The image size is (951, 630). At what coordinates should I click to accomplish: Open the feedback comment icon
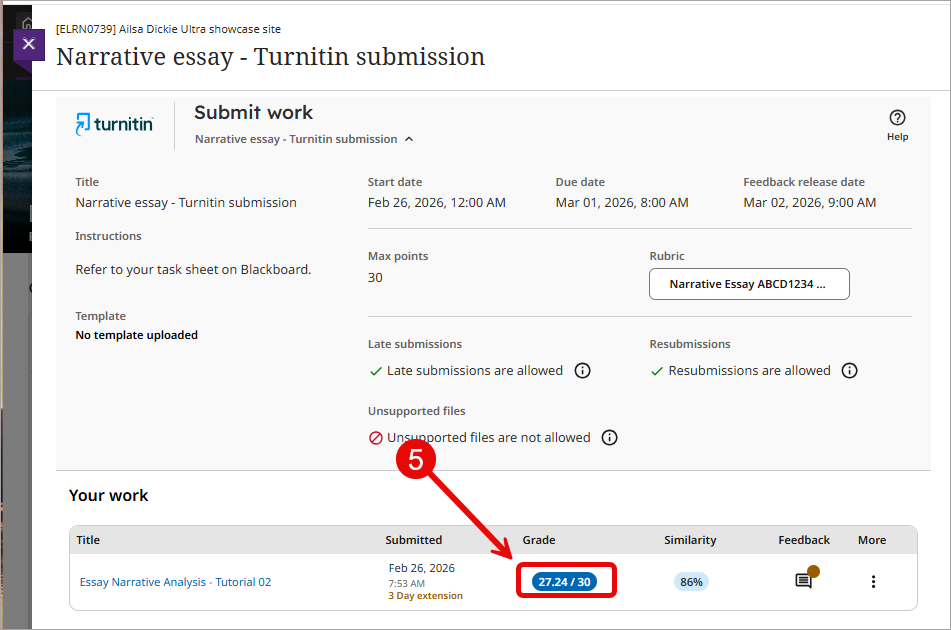[803, 581]
